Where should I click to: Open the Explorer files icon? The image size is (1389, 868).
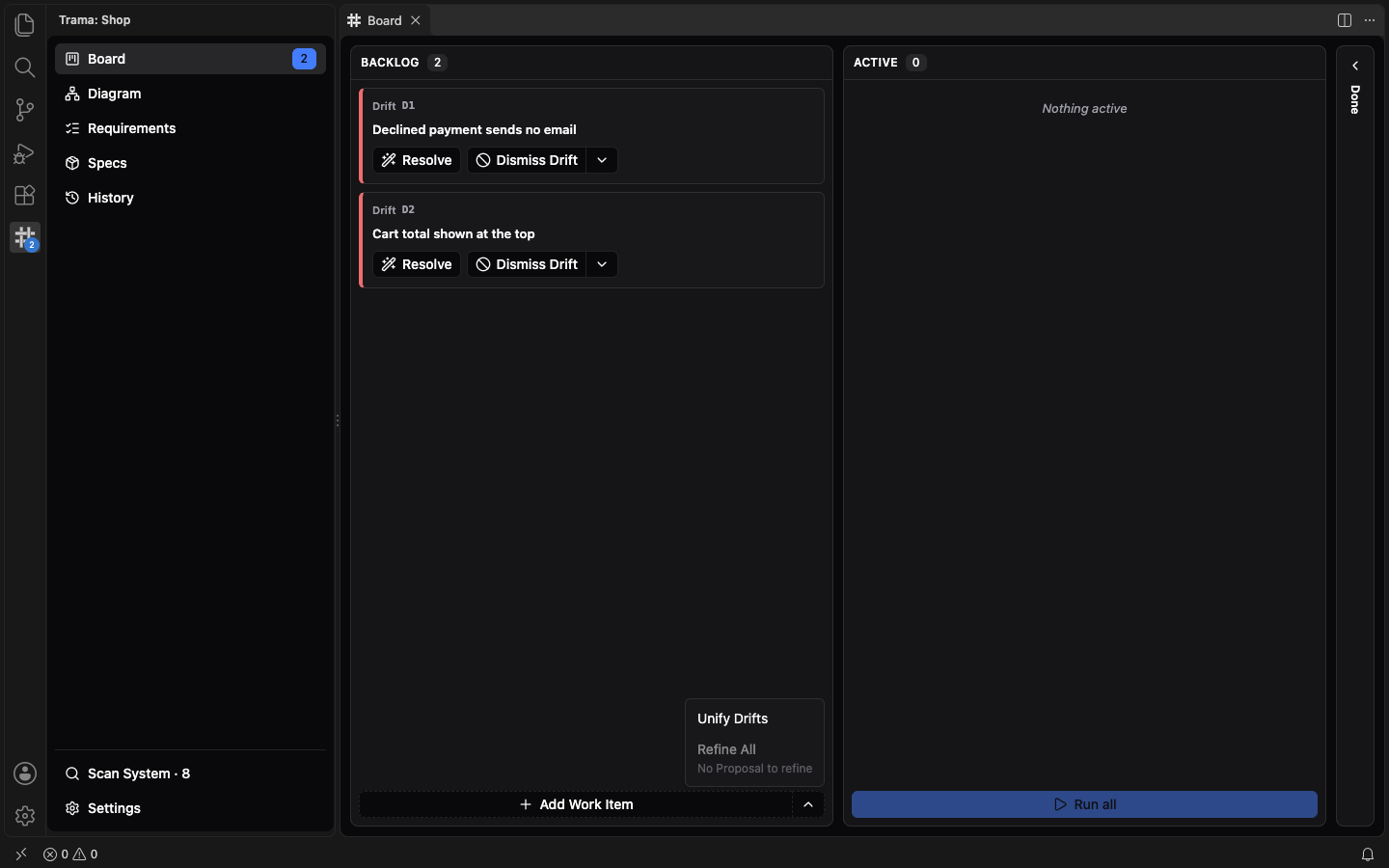click(x=25, y=24)
